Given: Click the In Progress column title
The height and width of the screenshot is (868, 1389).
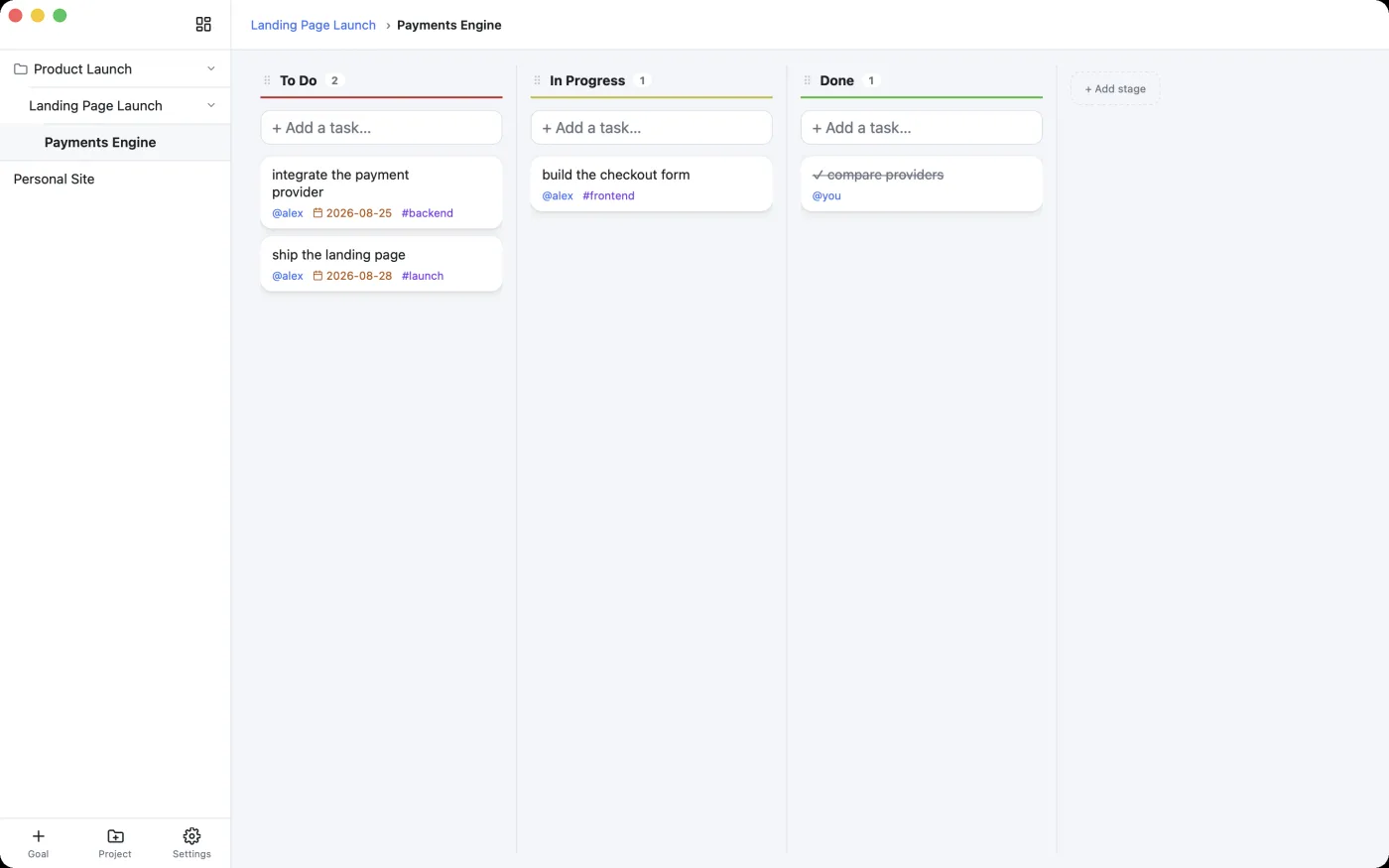Looking at the screenshot, I should coord(587,81).
